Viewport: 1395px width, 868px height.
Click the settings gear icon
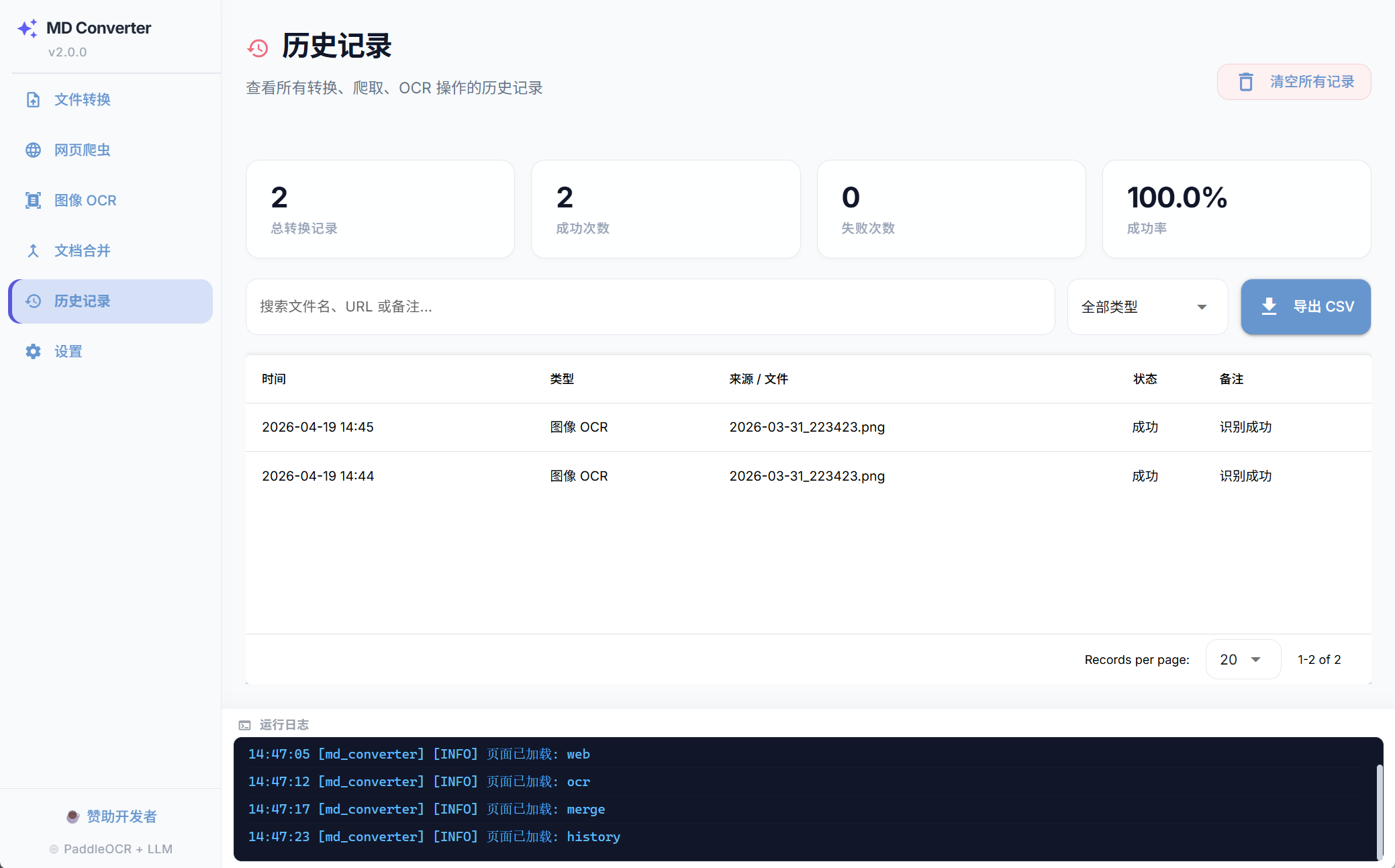pos(33,352)
